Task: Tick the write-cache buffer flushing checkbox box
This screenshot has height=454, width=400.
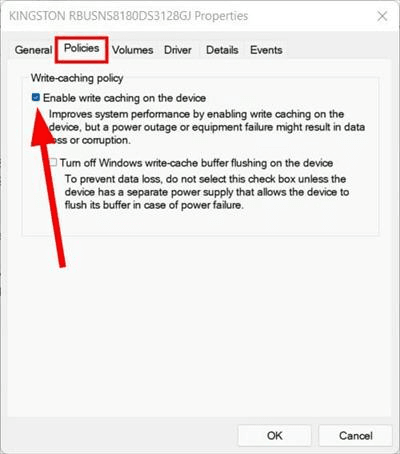Action: coord(53,162)
